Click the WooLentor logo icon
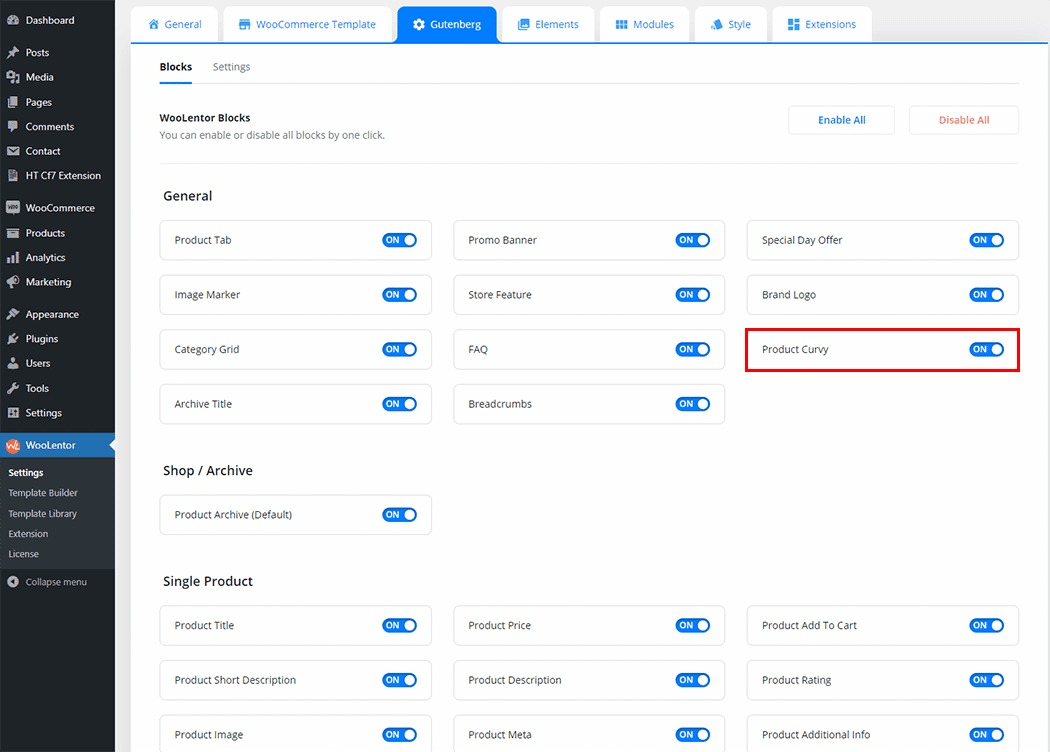 tap(13, 446)
